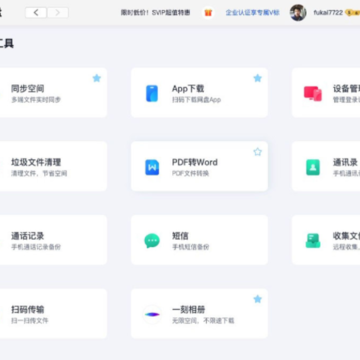The height and width of the screenshot is (360, 360).
Task: Click the 扫一扫传文件 description
Action: coord(30,321)
